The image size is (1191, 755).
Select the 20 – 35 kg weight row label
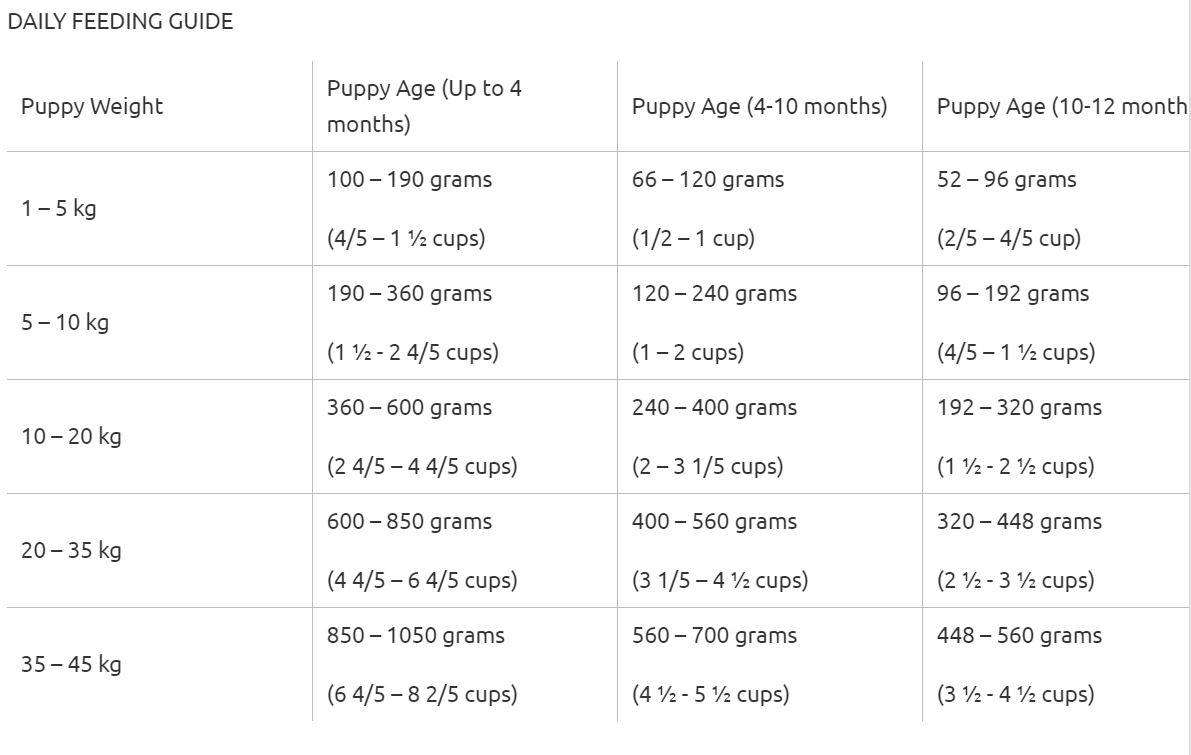coord(71,551)
